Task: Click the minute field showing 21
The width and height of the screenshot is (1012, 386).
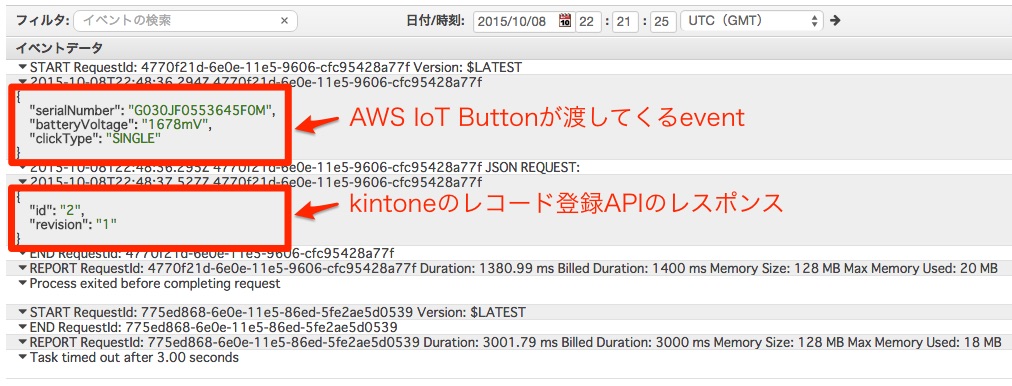Action: pyautogui.click(x=625, y=21)
